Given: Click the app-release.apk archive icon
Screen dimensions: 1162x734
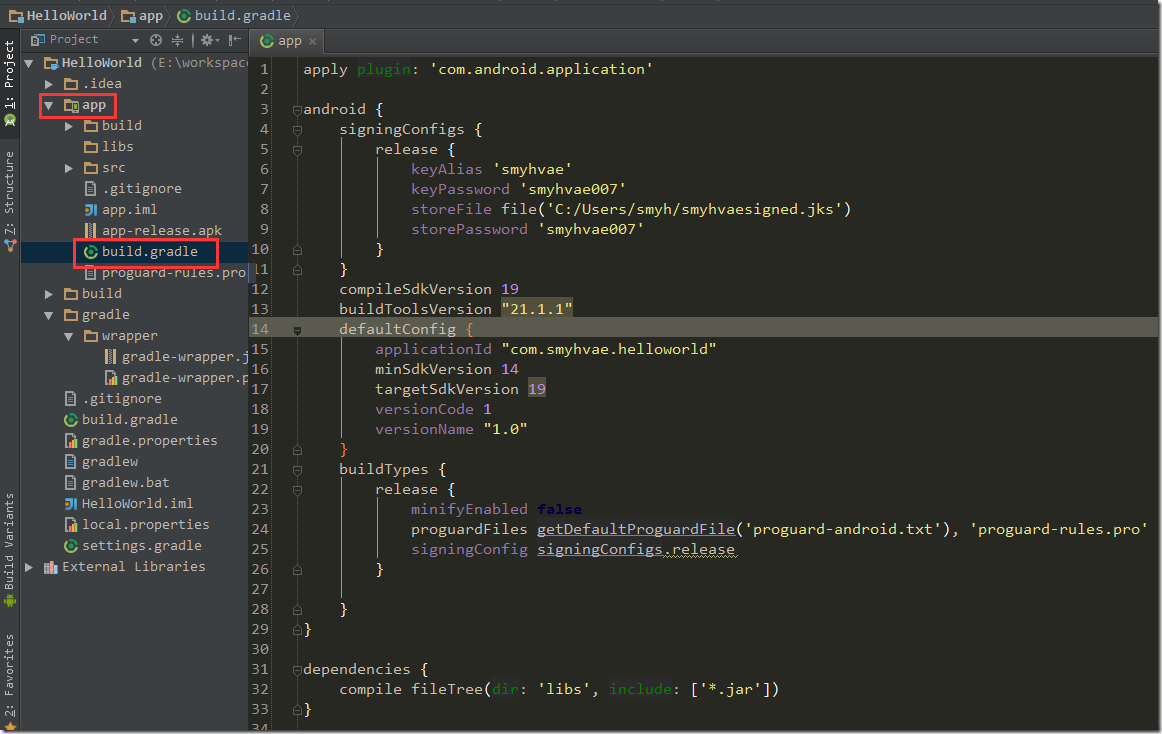Looking at the screenshot, I should click(x=91, y=231).
